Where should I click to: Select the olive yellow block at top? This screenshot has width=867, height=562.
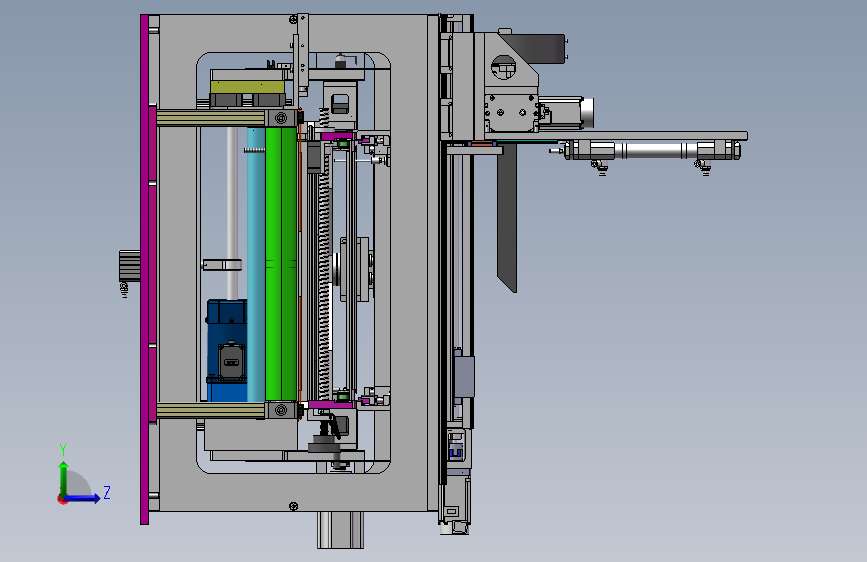tap(247, 87)
